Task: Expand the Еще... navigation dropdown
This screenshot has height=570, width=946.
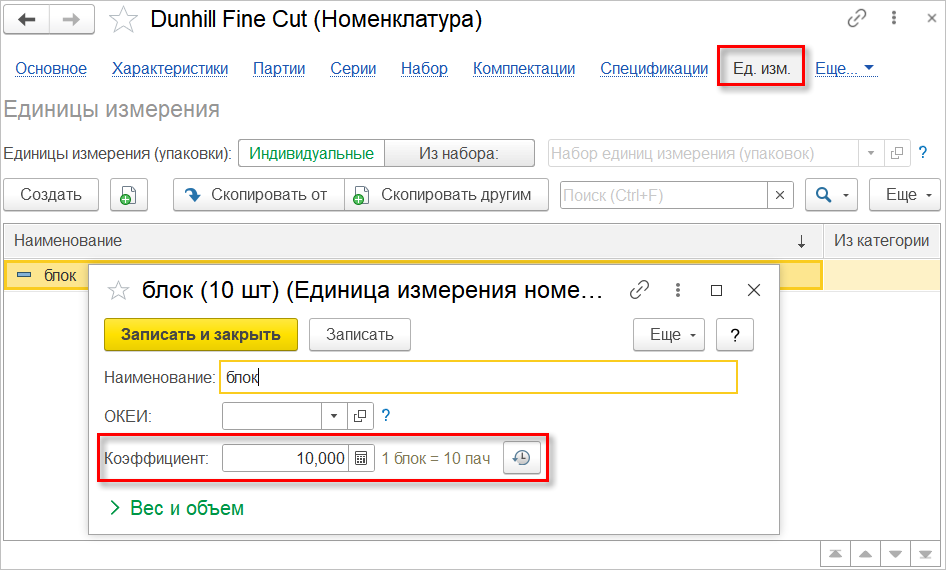Action: [845, 69]
